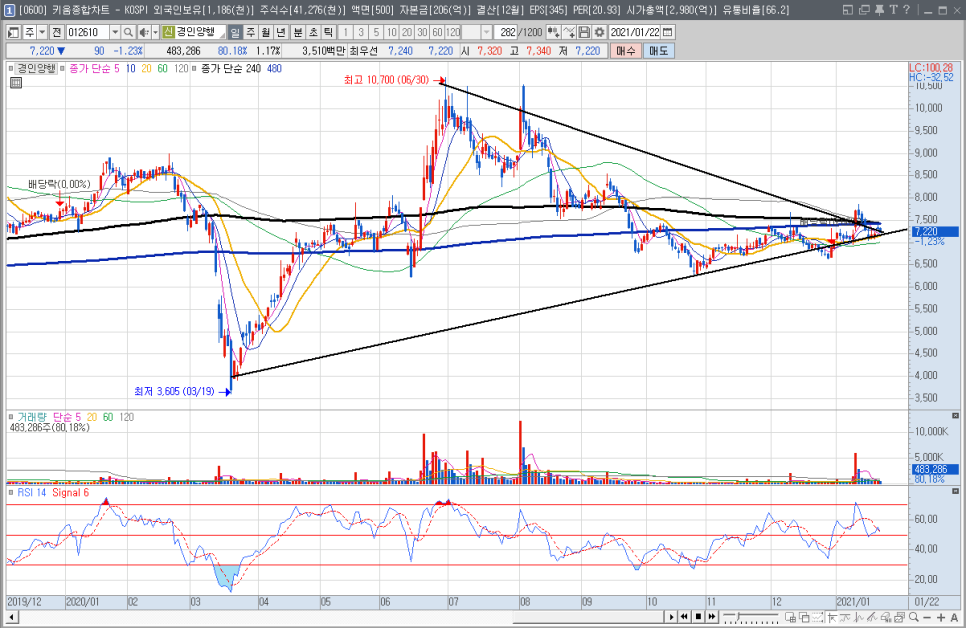The width and height of the screenshot is (966, 628).
Task: Select the 분 minute period toggle
Action: 297,32
